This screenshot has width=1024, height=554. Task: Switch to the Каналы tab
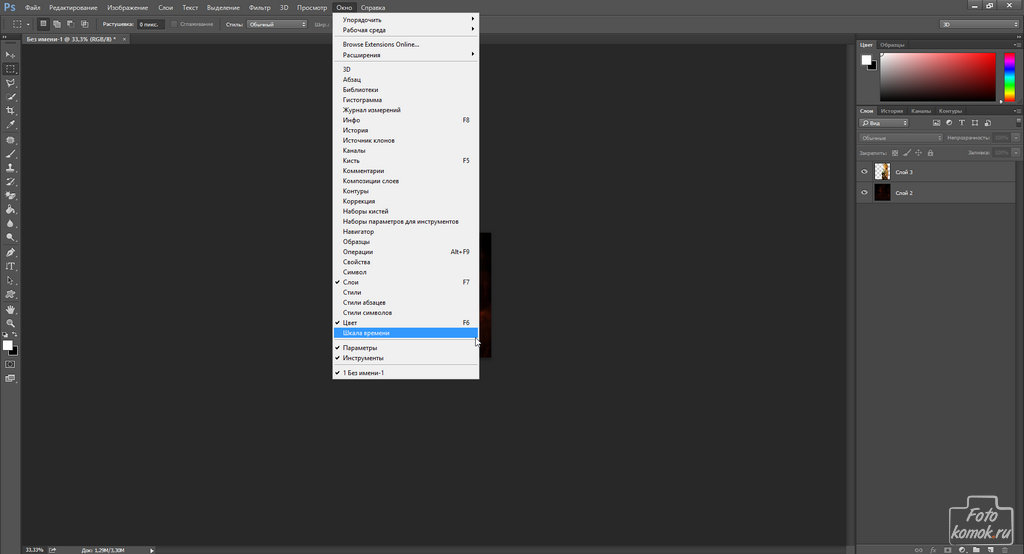921,111
